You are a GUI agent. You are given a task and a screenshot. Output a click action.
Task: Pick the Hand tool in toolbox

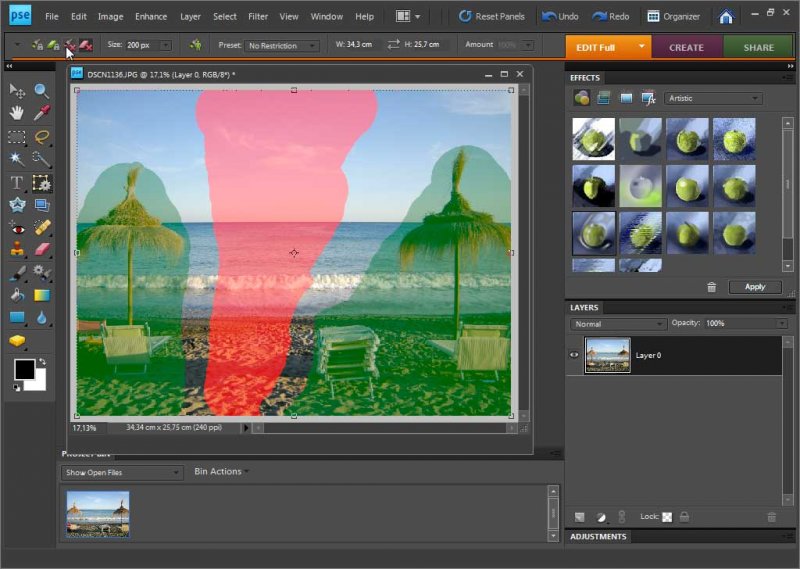coord(17,113)
